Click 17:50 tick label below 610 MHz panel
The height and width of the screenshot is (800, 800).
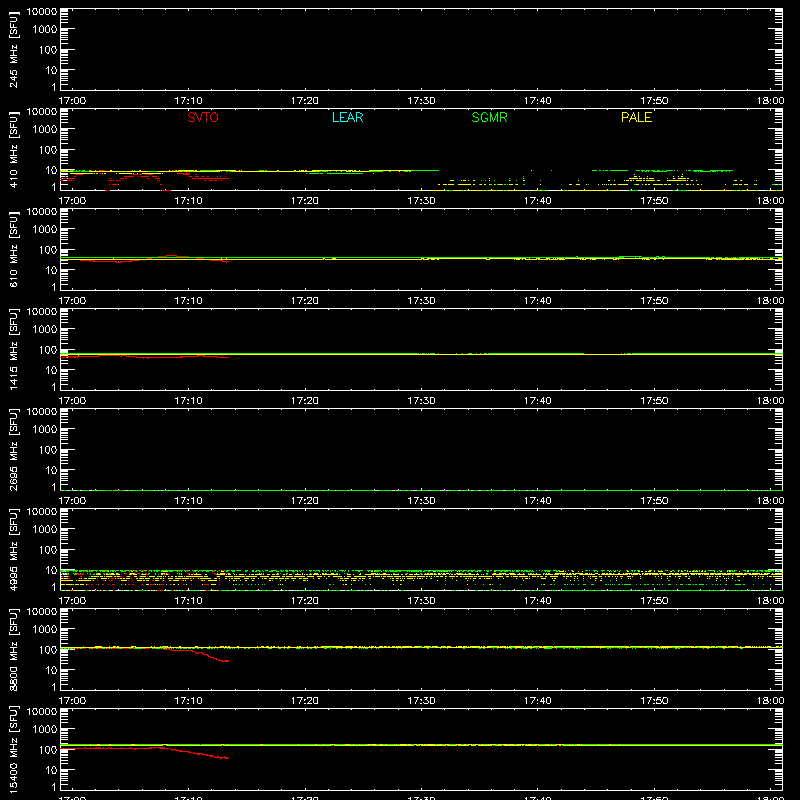click(x=654, y=301)
